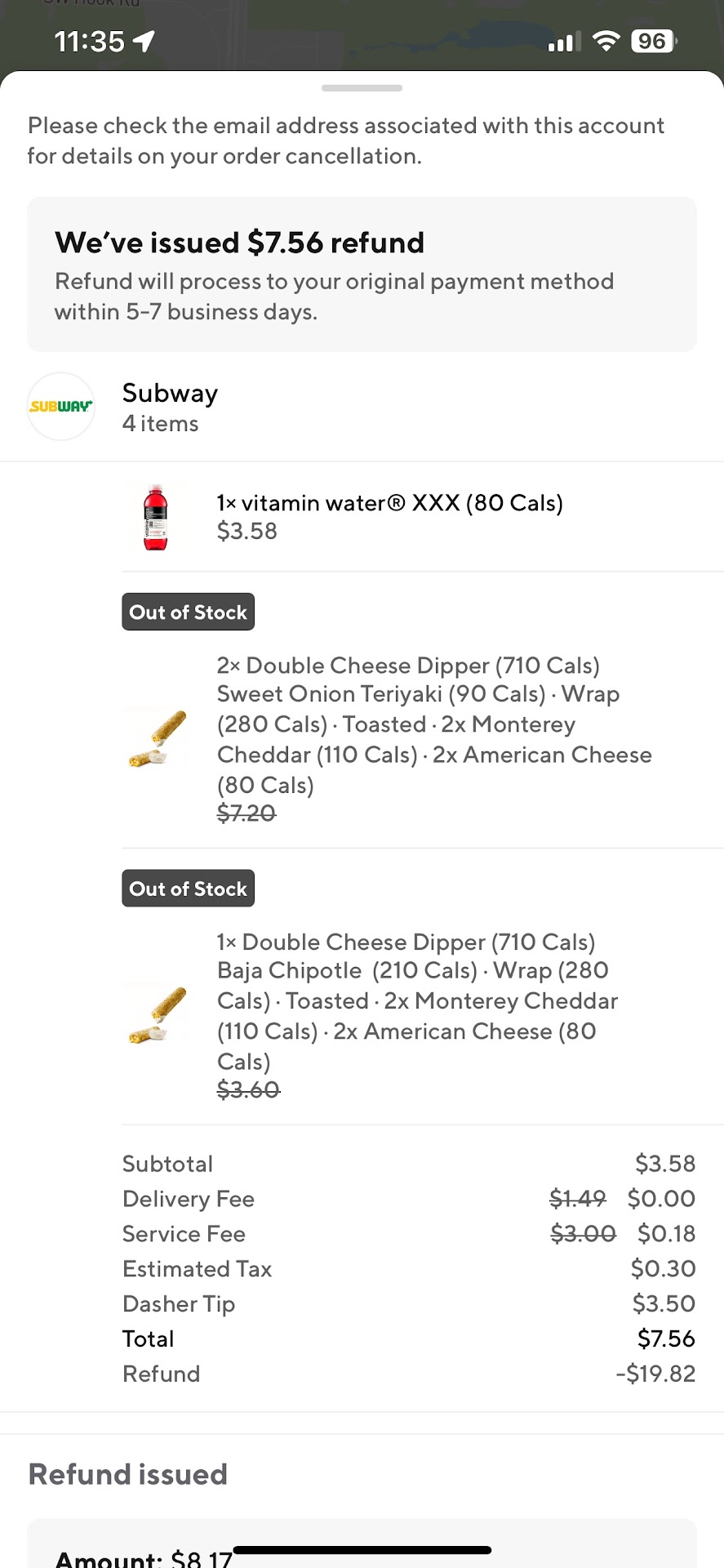
Task: Tap the status bar clock
Action: 89,41
